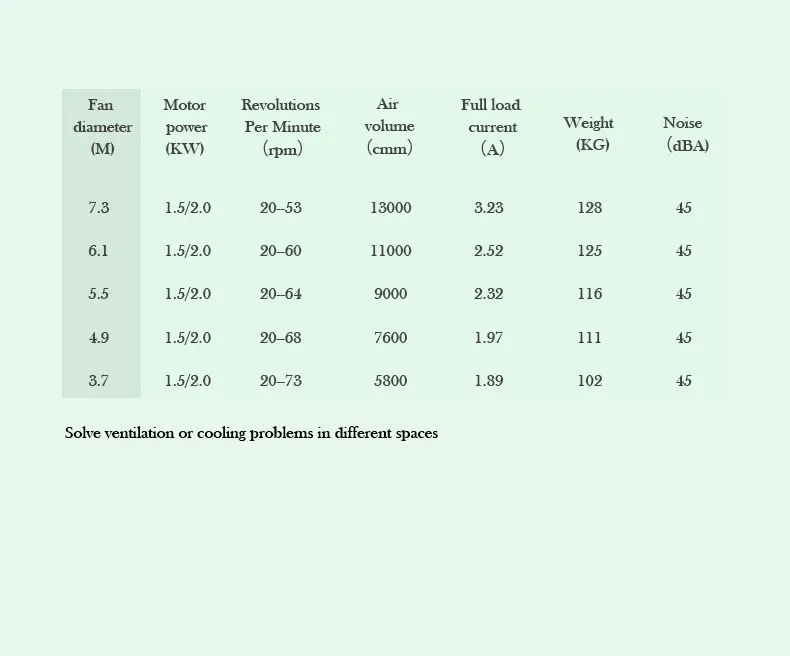790x656 pixels.
Task: Click the "Revolutions Per Minute (rpm)" header
Action: (281, 127)
